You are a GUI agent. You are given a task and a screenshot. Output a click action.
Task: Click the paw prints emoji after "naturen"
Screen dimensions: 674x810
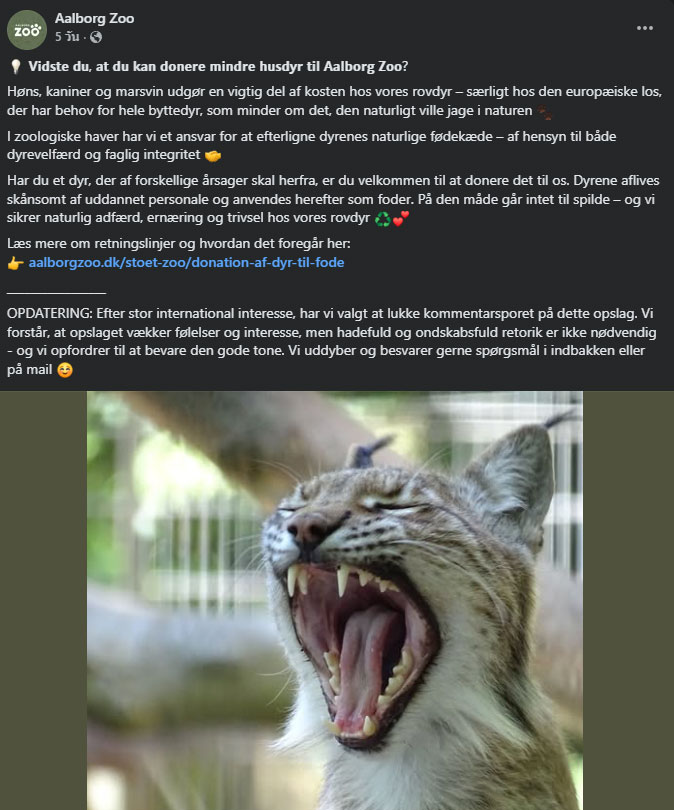pos(544,112)
